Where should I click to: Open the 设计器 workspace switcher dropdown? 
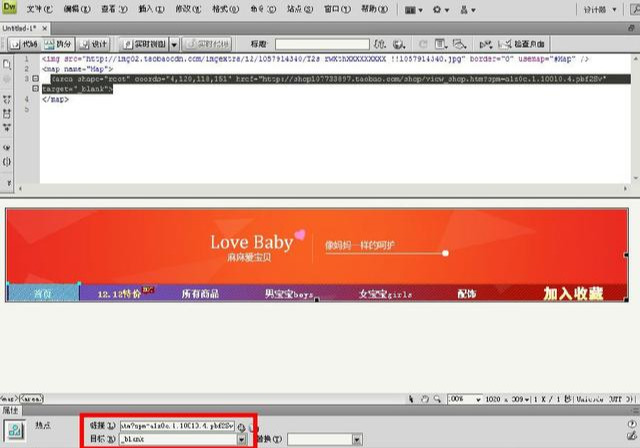click(x=599, y=9)
